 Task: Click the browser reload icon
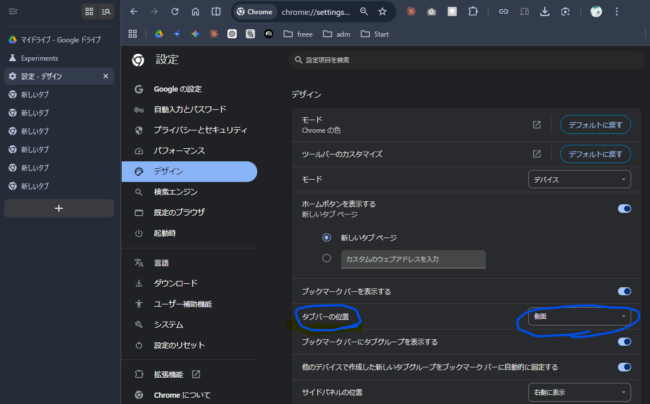(x=175, y=11)
